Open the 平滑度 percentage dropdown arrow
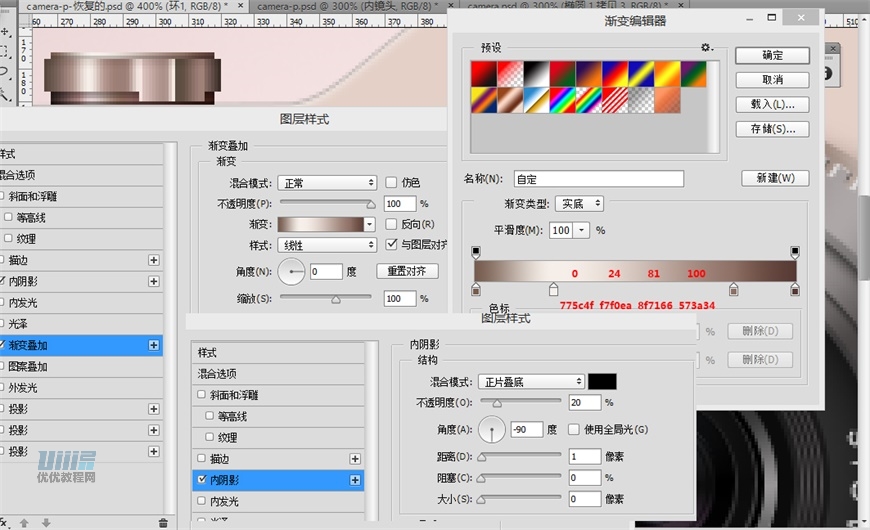Viewport: 870px width, 530px height. pos(581,230)
